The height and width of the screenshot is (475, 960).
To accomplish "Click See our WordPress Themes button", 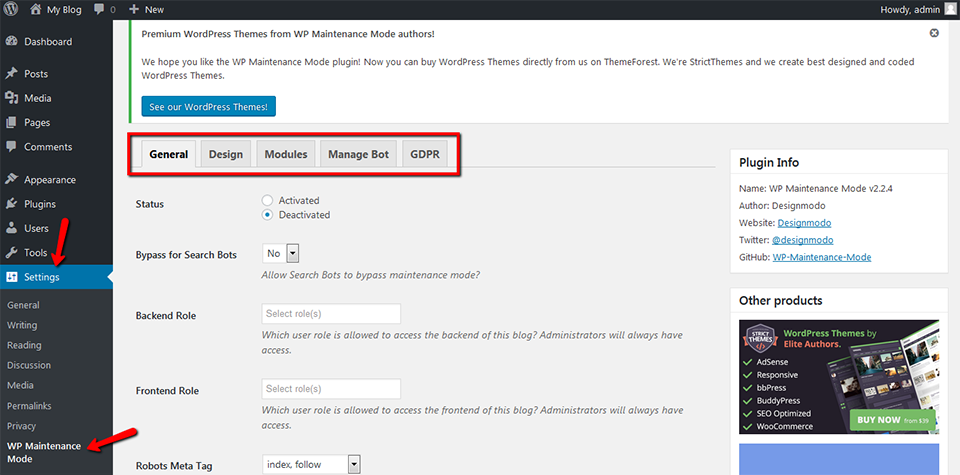I will (x=209, y=106).
